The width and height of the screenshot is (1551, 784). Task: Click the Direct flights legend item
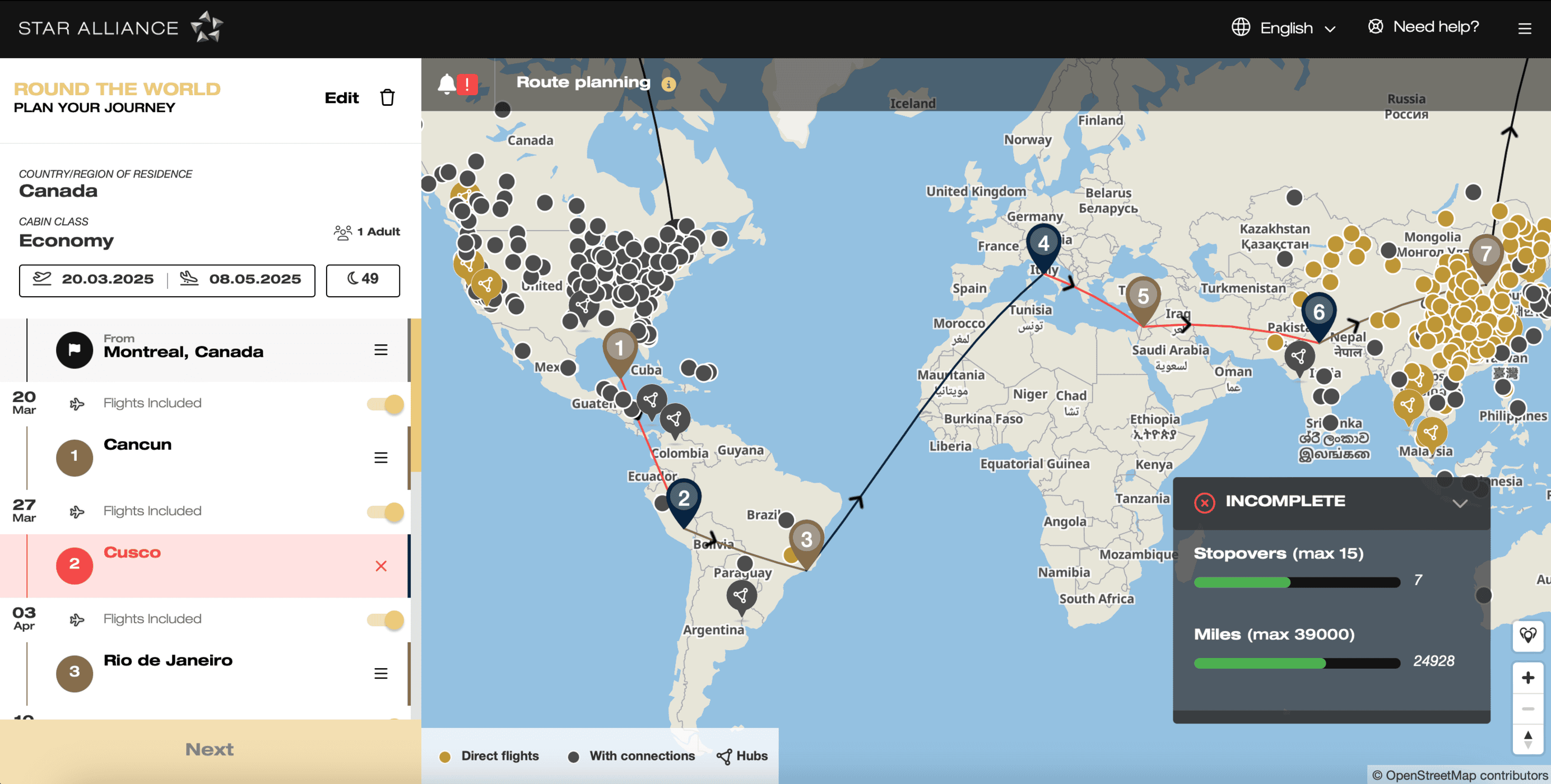[x=489, y=757]
